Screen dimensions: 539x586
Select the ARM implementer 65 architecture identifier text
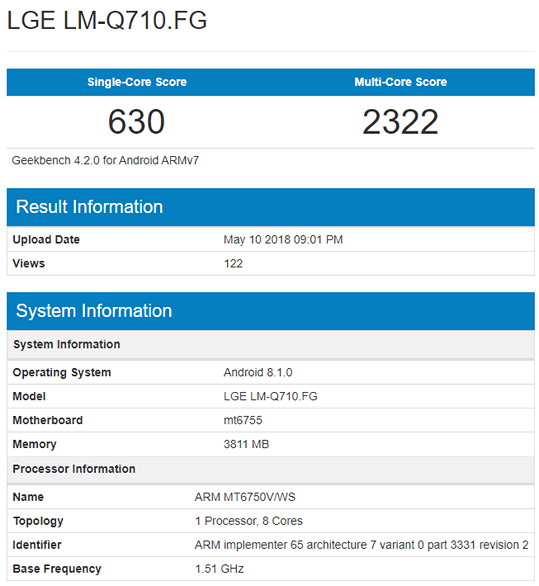point(361,545)
